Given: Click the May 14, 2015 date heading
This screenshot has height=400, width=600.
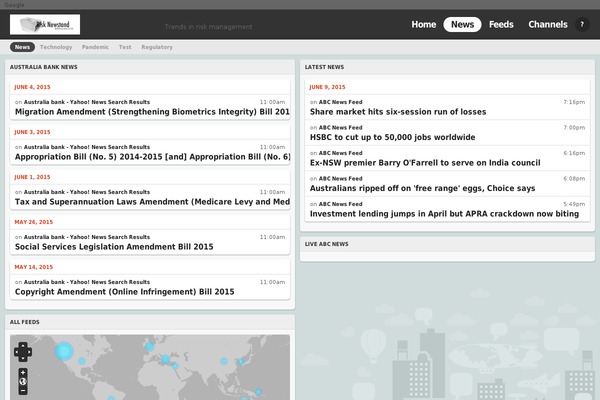Looking at the screenshot, I should click(34, 267).
